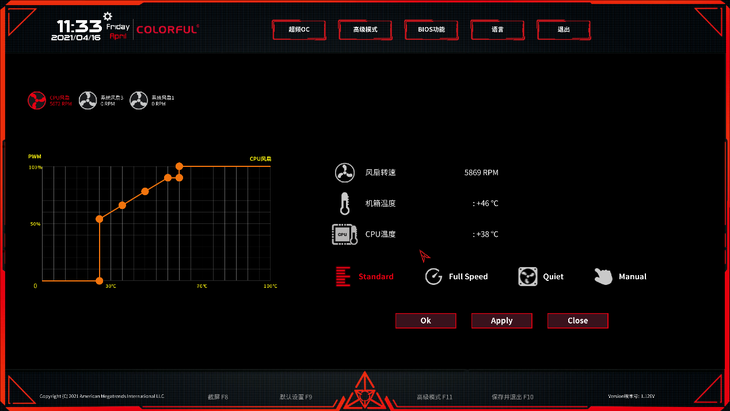The width and height of the screenshot is (730, 411).
Task: Click the 风扇转速 label
Action: (380, 173)
